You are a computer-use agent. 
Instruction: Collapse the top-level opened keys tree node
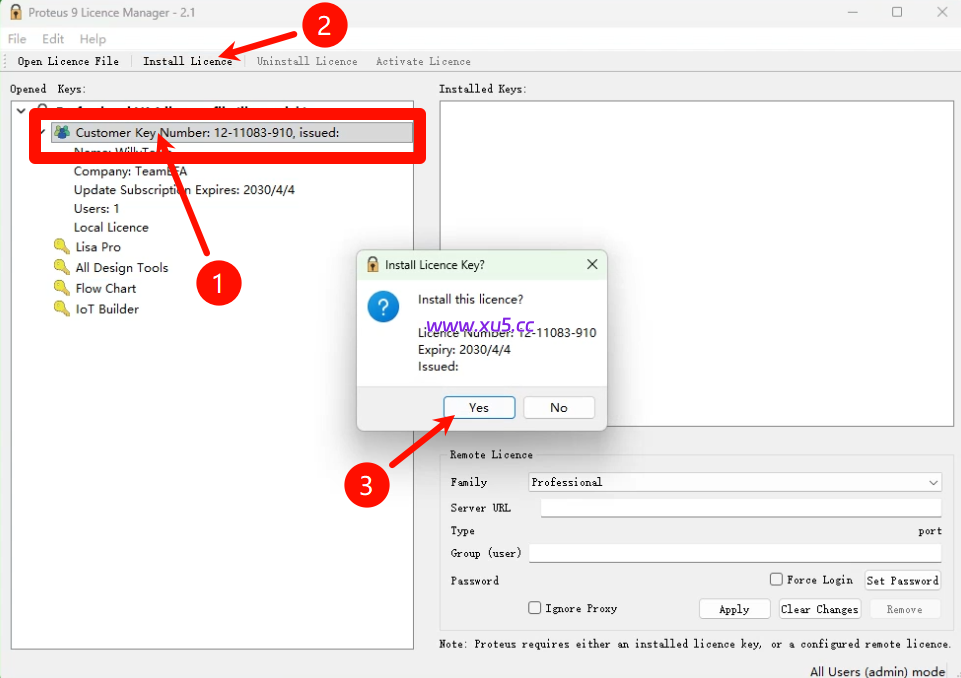point(21,110)
